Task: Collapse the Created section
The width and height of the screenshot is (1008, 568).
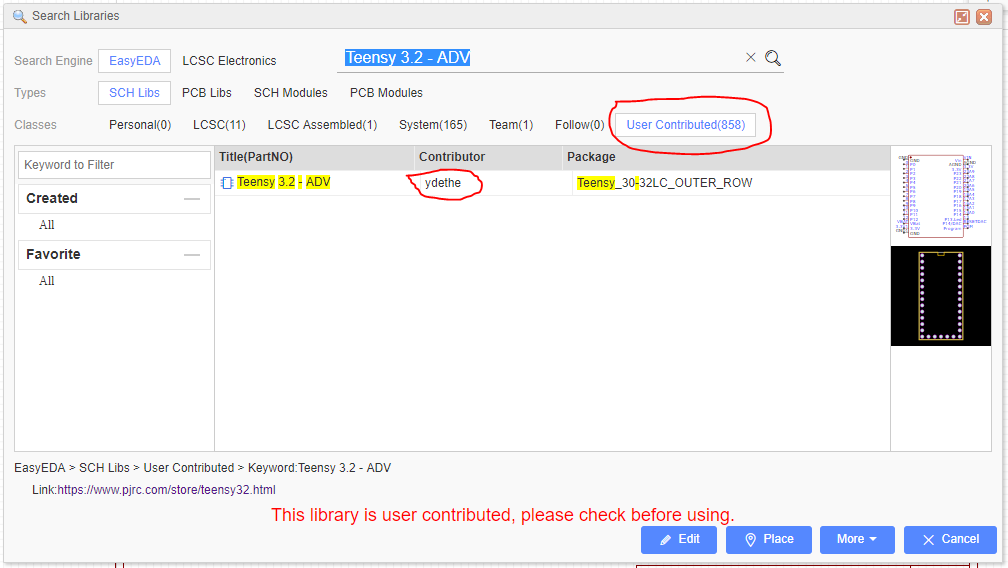Action: click(x=192, y=199)
